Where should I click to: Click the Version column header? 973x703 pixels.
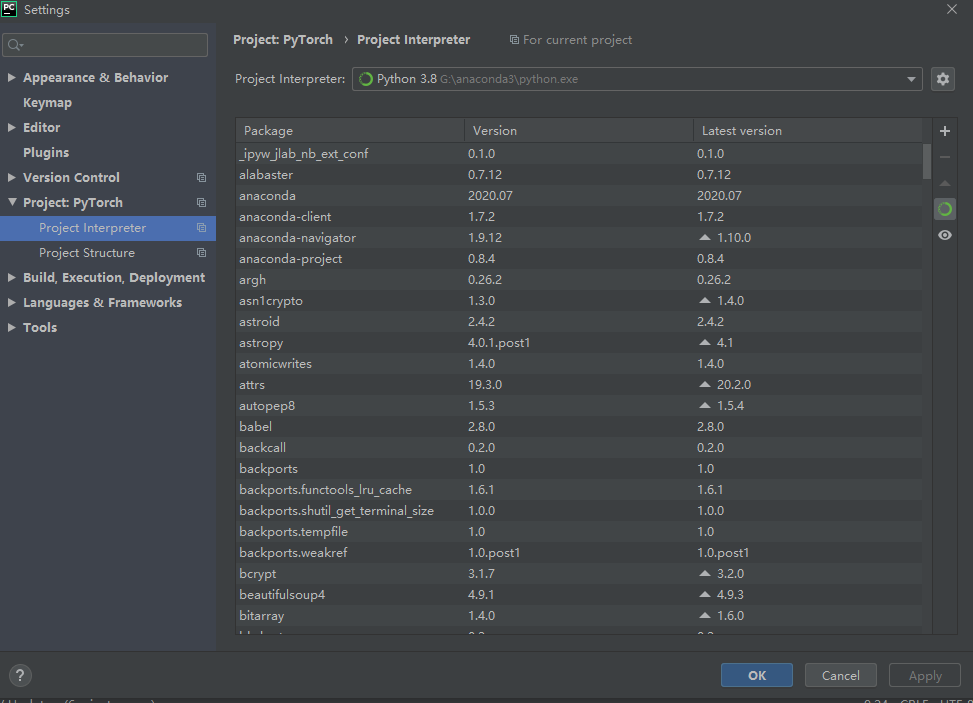[x=579, y=131]
